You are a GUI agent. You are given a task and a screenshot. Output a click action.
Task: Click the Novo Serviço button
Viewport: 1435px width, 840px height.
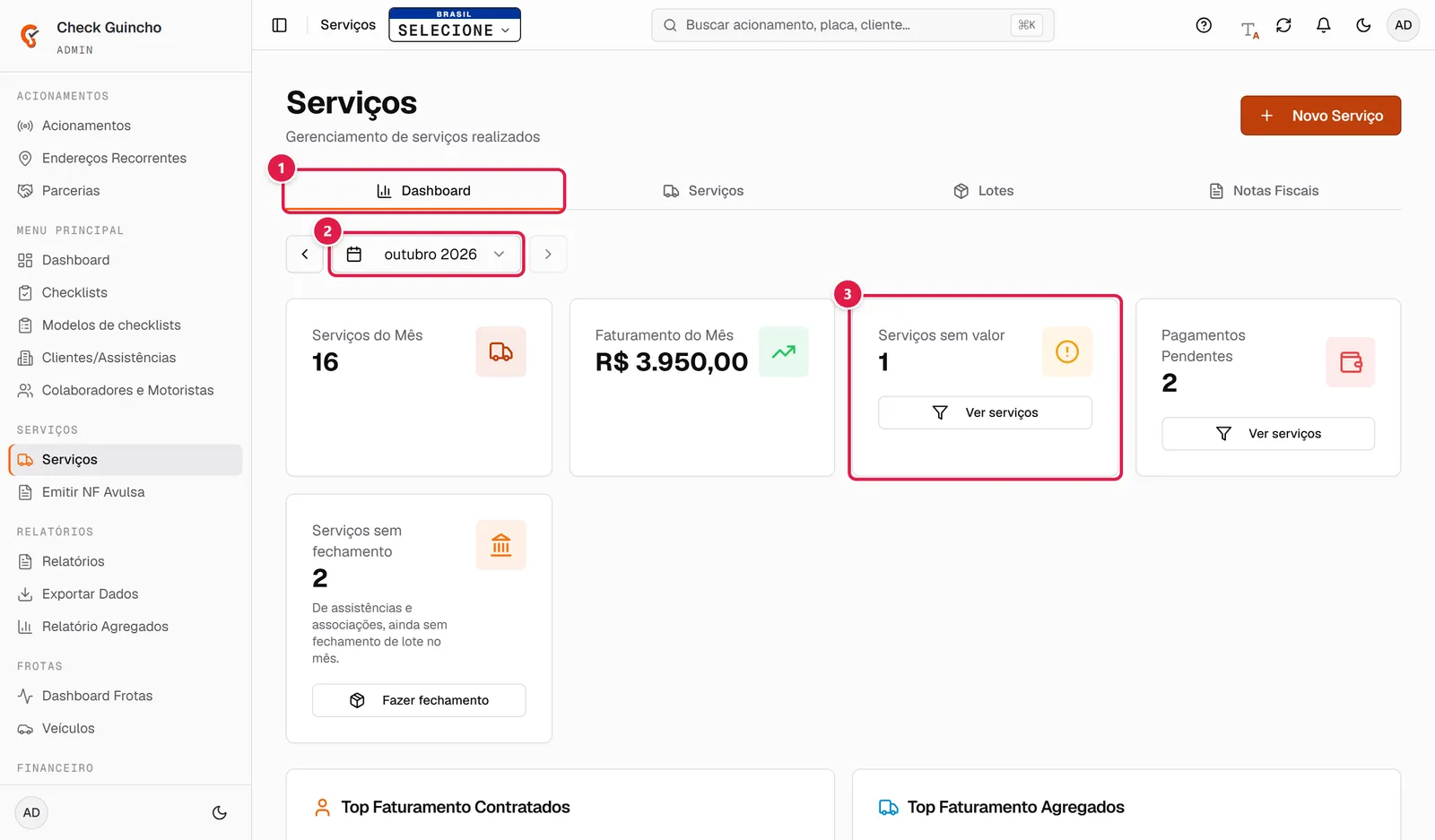1320,116
